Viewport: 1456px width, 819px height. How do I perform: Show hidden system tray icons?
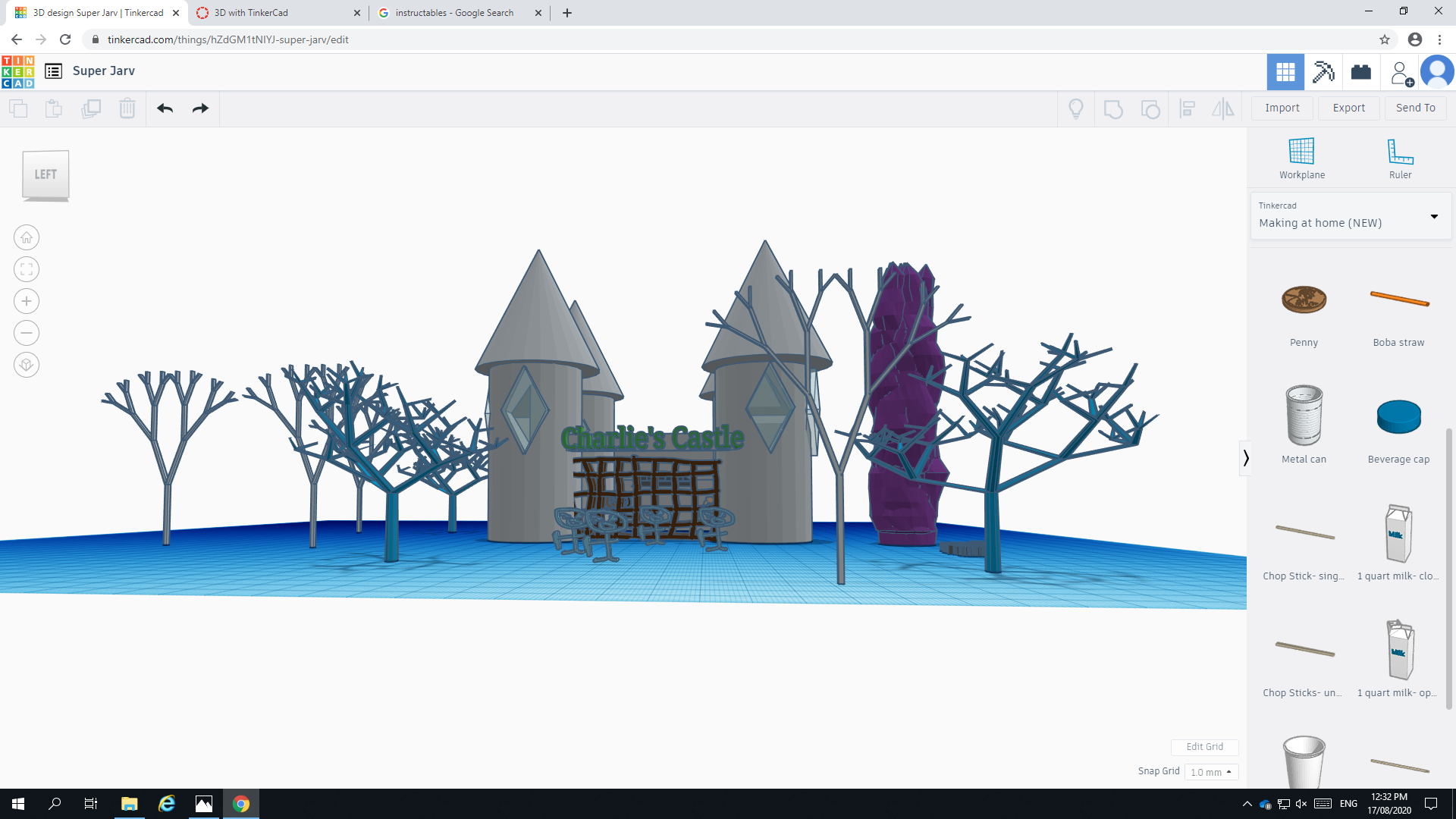point(1247,804)
